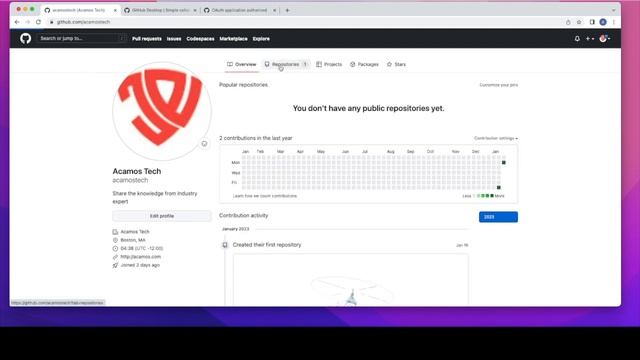
Task: Open the Chrome profile avatar
Action: [603, 22]
